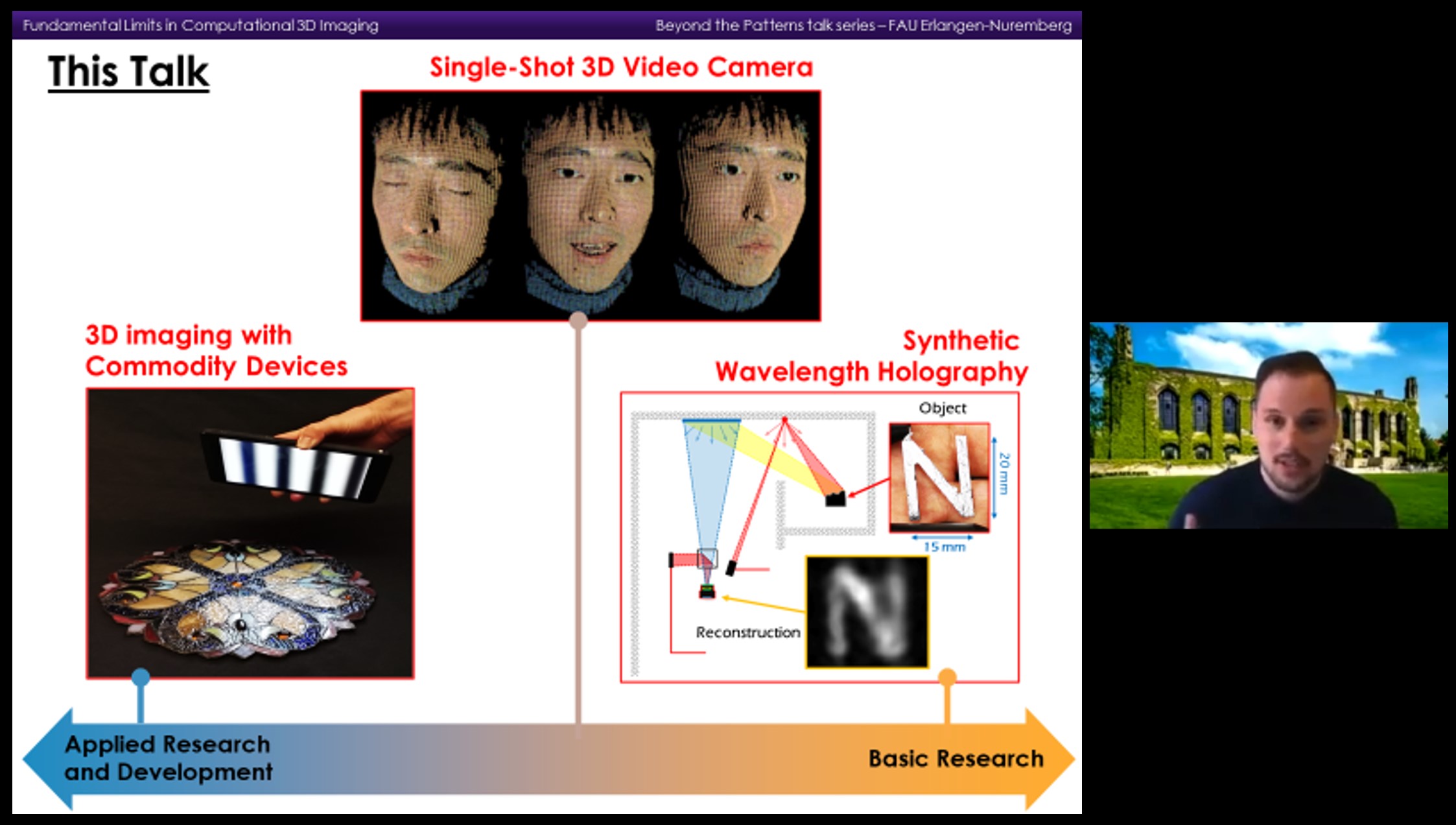Click the 'Reconstruction' label

748,632
